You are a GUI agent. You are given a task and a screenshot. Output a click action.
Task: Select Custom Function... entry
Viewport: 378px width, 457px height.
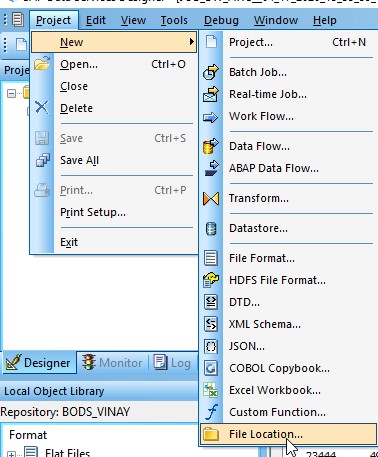tap(288, 412)
